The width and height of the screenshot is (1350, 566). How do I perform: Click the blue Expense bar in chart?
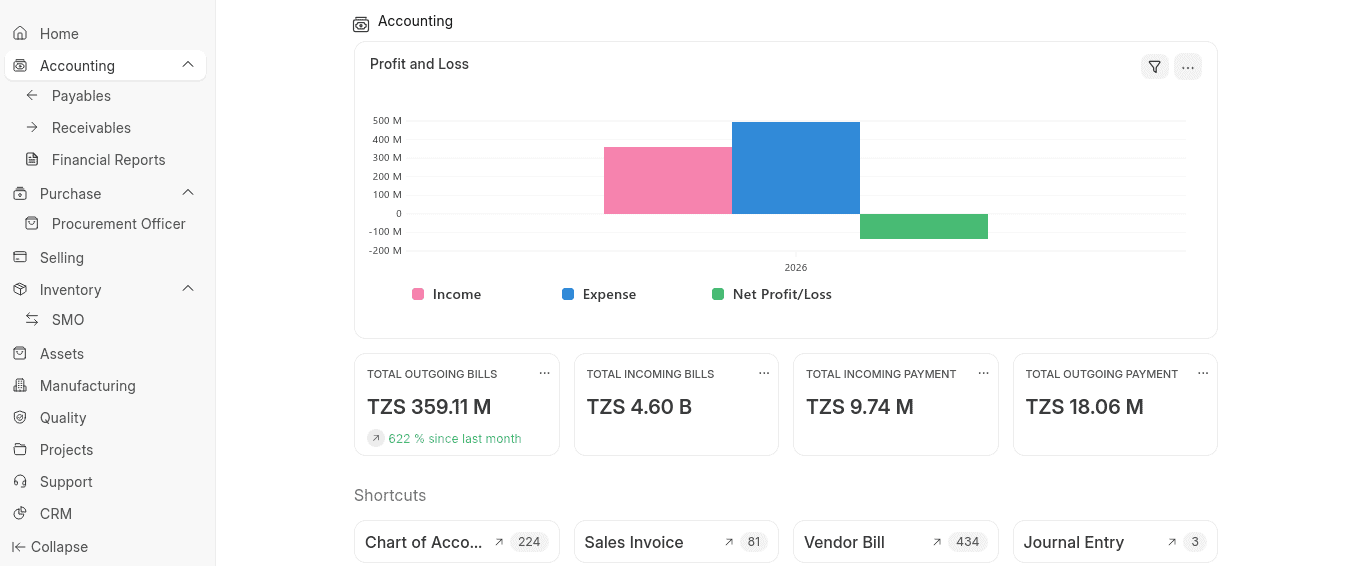(795, 168)
